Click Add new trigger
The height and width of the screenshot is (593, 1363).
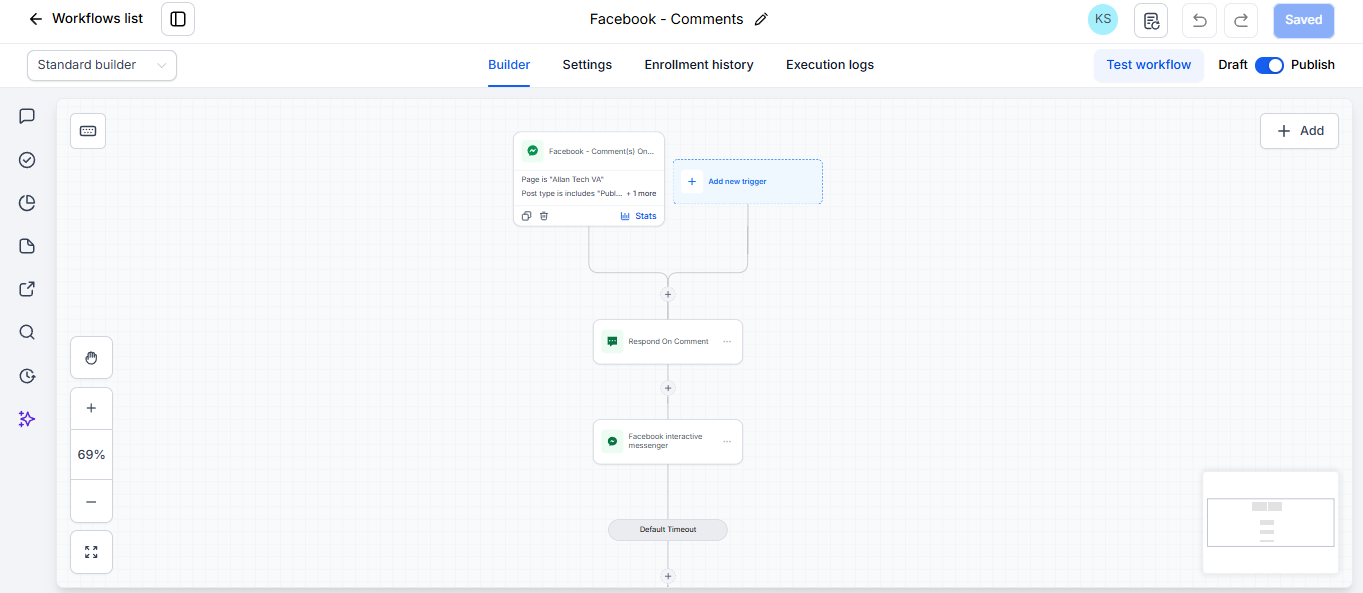coord(748,182)
